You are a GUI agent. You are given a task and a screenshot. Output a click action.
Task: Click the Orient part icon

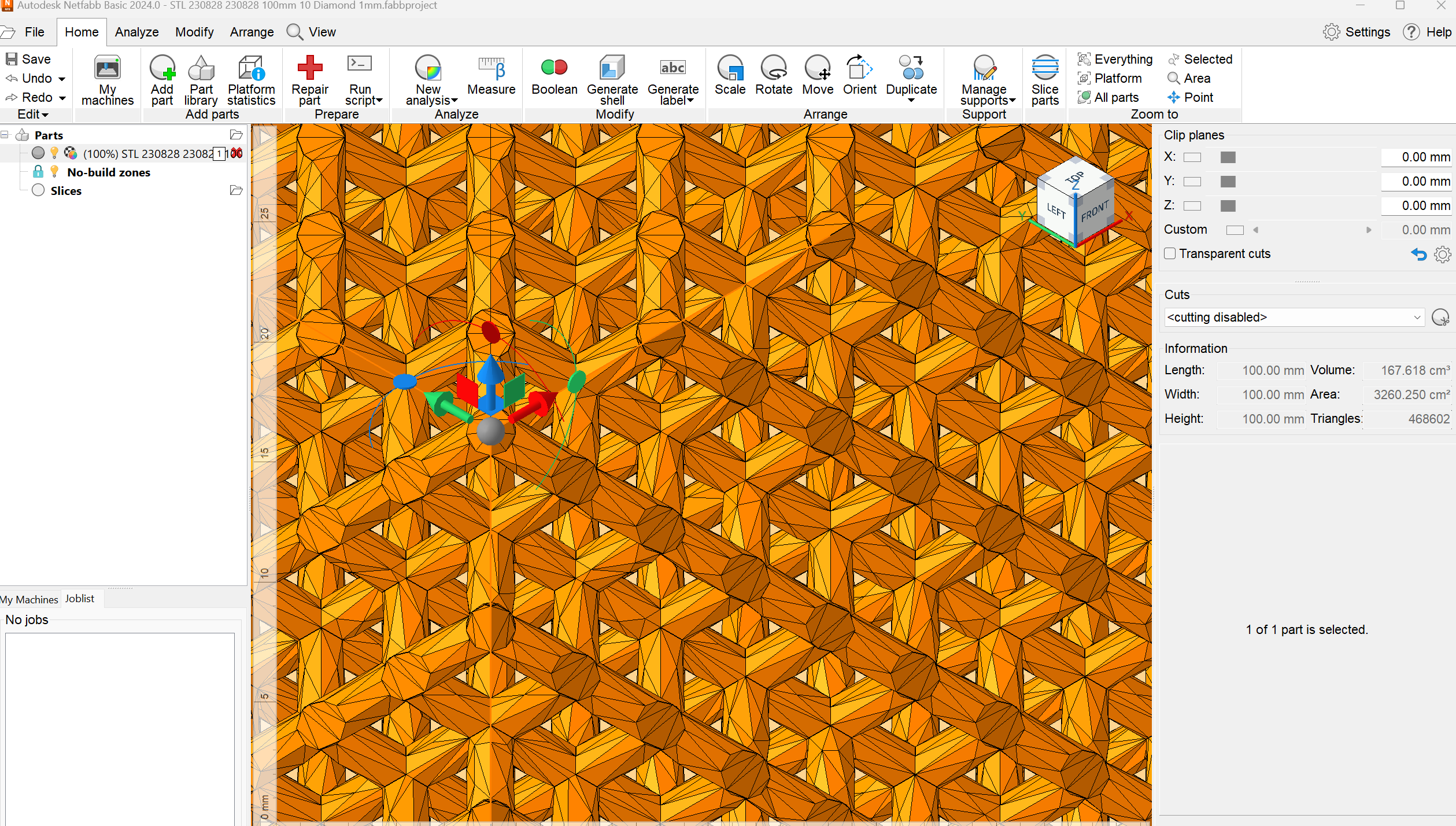(x=859, y=69)
